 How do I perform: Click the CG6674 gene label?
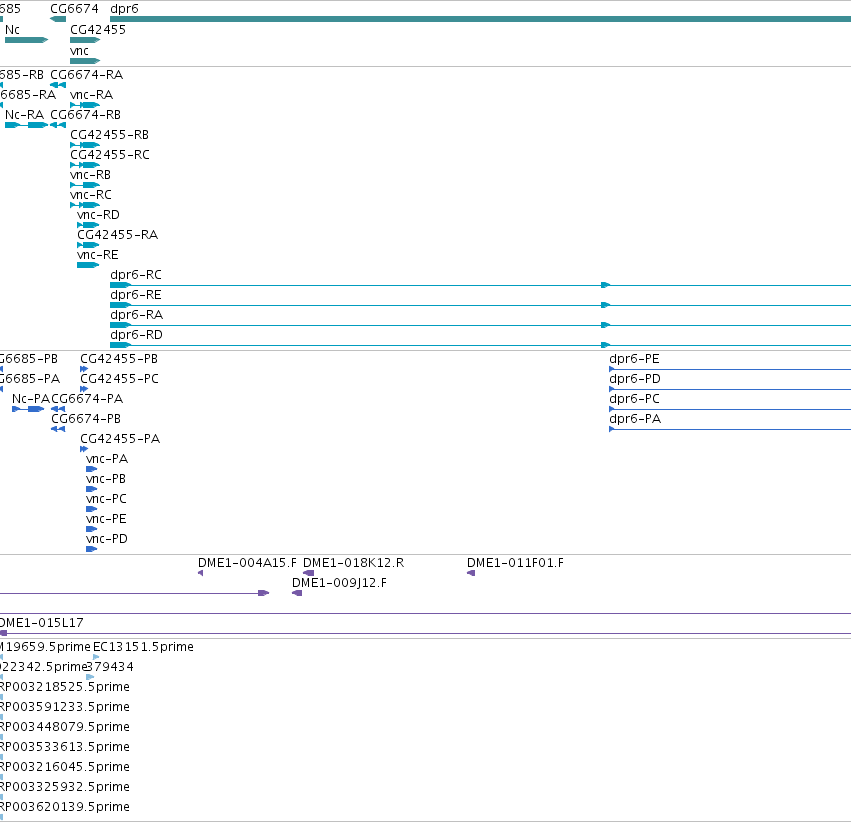74,9
